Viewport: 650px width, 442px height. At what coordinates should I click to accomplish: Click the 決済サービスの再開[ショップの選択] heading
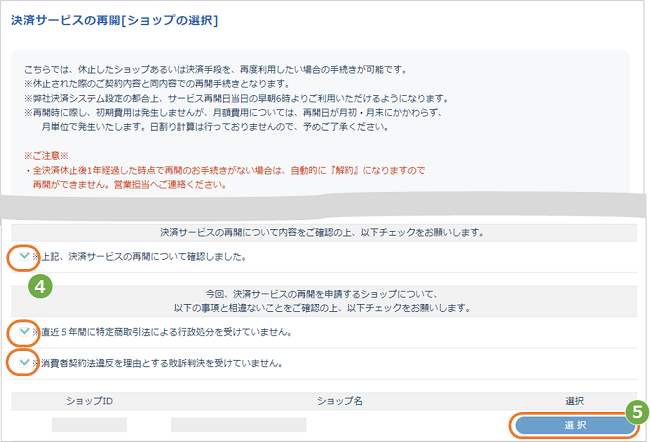(x=114, y=20)
